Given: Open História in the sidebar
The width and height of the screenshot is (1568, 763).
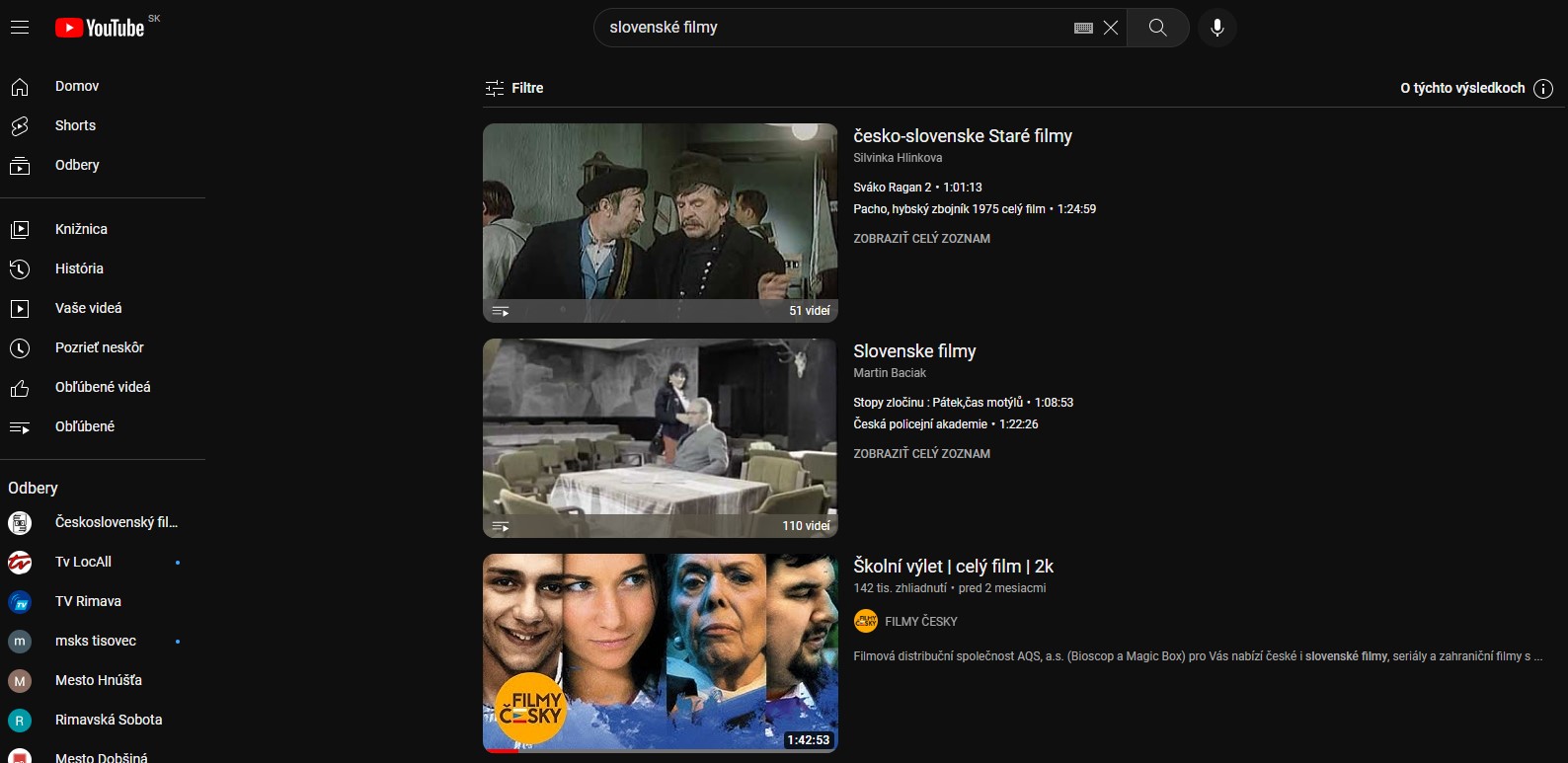Looking at the screenshot, I should click(79, 268).
